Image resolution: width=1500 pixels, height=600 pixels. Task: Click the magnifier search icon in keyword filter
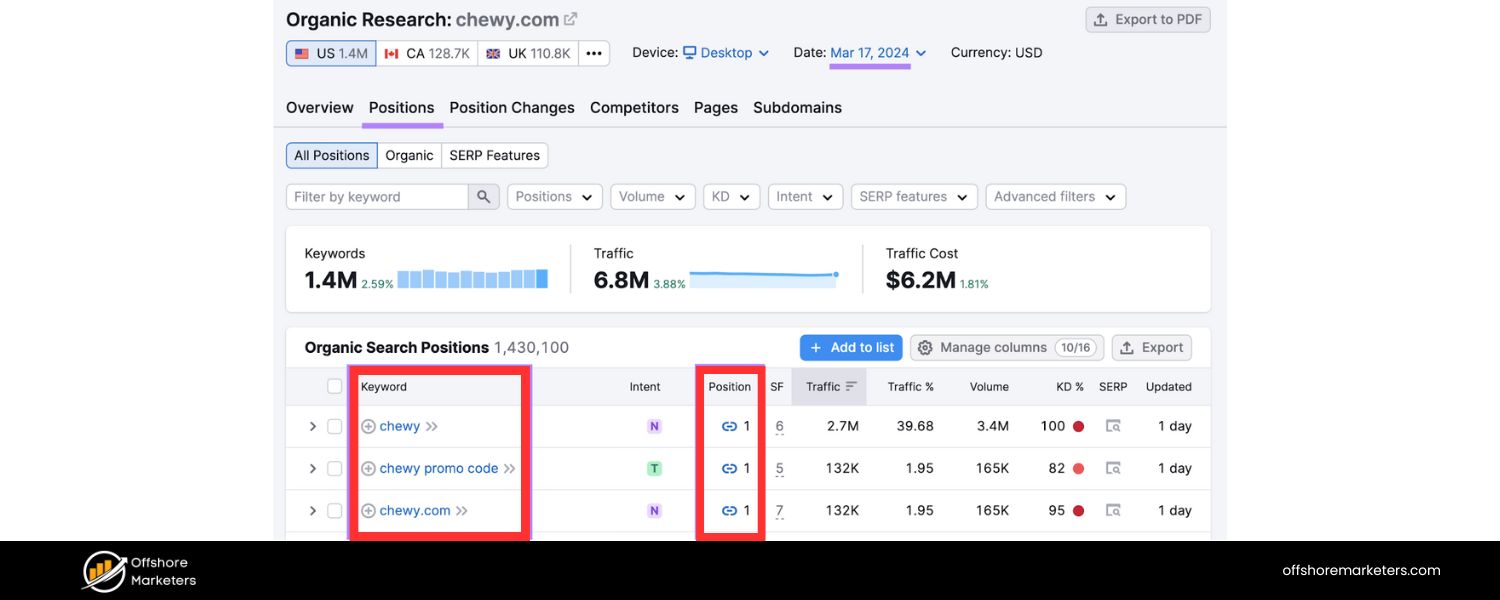coord(483,197)
